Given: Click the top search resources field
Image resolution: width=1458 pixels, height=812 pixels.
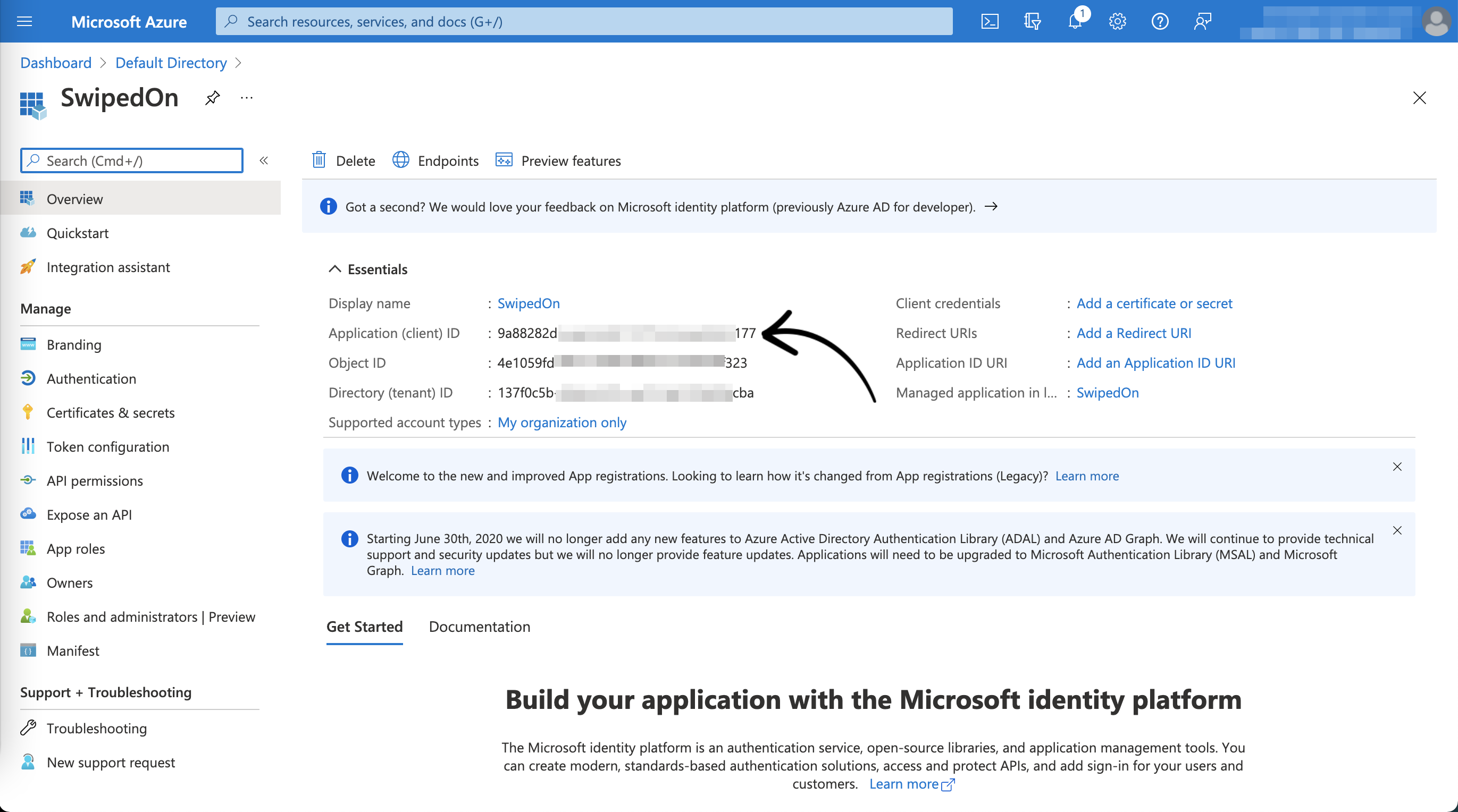Looking at the screenshot, I should [583, 21].
